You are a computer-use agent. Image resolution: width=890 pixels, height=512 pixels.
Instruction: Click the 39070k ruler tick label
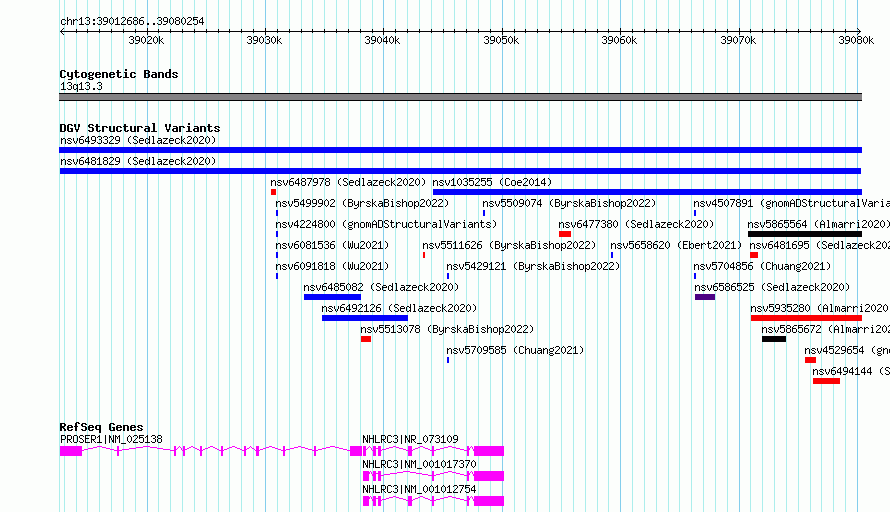(738, 40)
